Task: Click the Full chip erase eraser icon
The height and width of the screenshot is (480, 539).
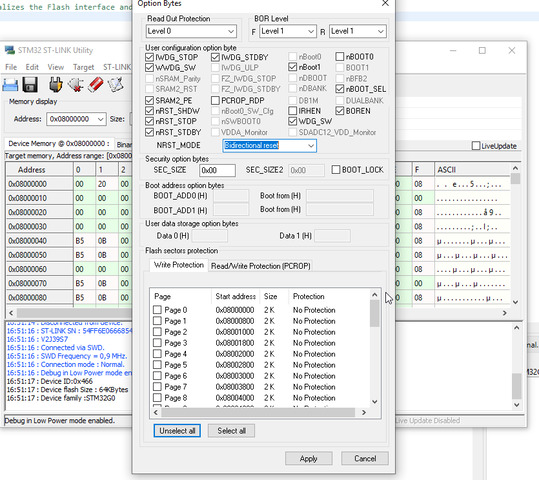Action: pyautogui.click(x=96, y=85)
